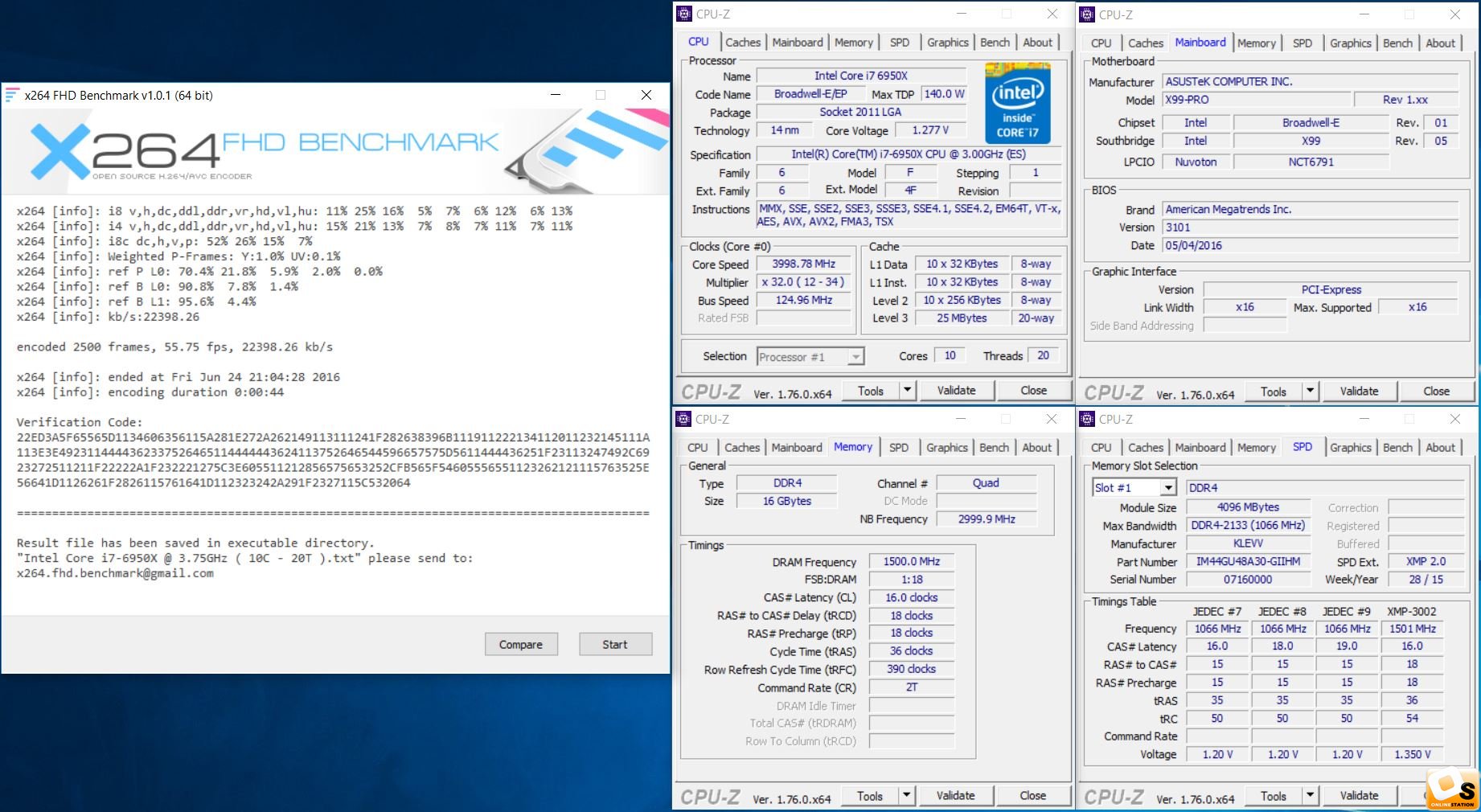
Task: Click the Core Speed 3998.78 MHz field
Action: click(x=804, y=265)
